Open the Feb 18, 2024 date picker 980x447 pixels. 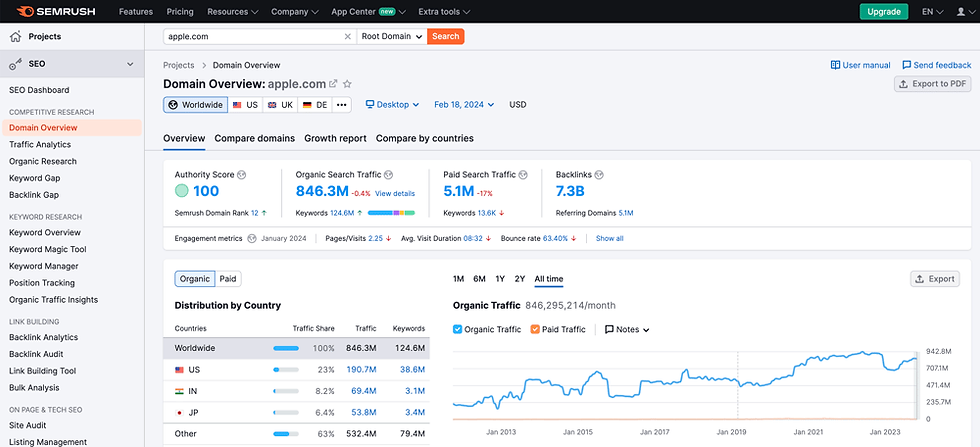tap(465, 104)
